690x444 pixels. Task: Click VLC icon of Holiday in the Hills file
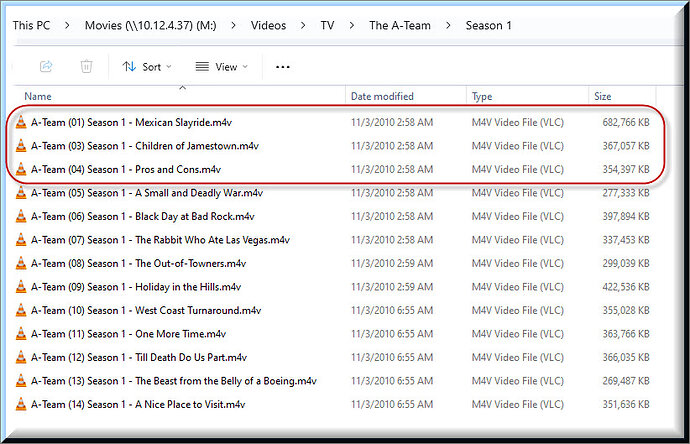click(21, 287)
